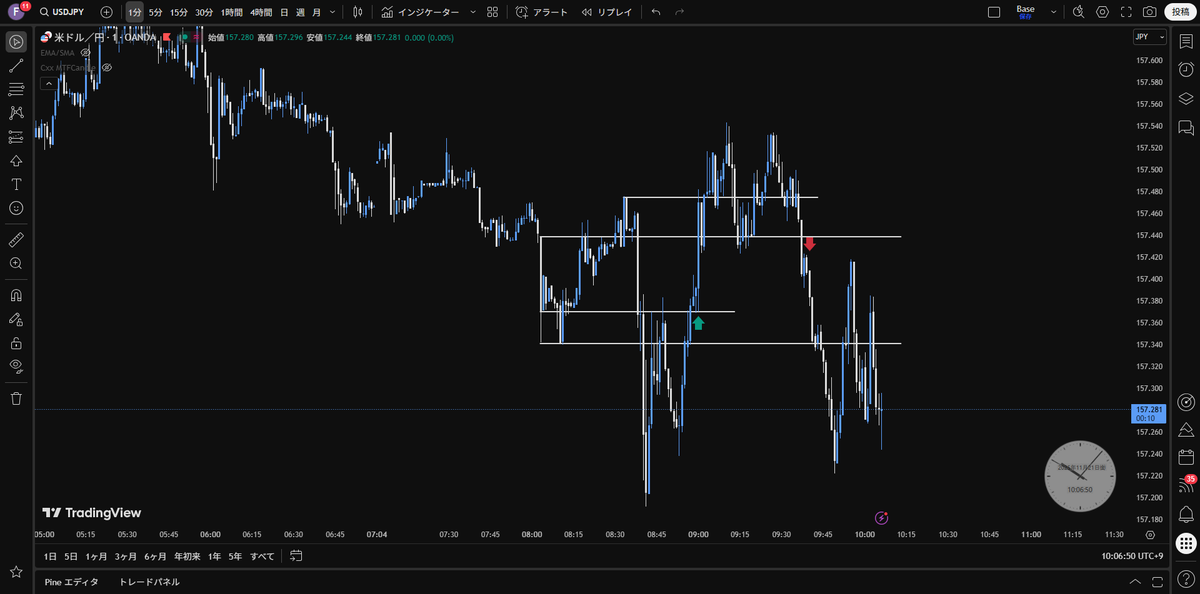Image resolution: width=1200 pixels, height=594 pixels.
Task: Open the Pine エディタ tab
Action: (72, 581)
